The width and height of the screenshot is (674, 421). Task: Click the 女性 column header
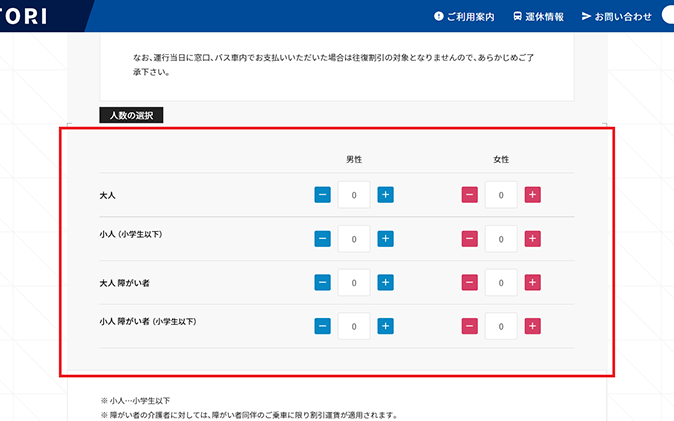point(501,160)
